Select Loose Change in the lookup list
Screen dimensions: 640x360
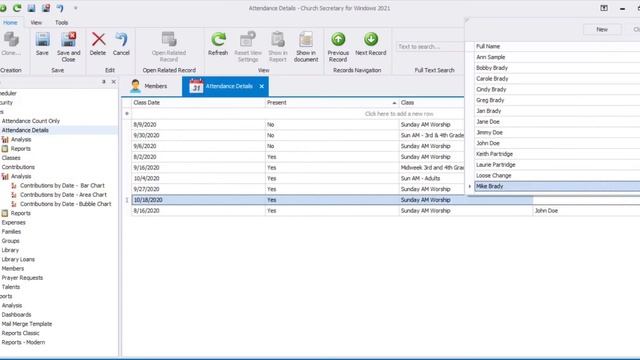pyautogui.click(x=557, y=176)
